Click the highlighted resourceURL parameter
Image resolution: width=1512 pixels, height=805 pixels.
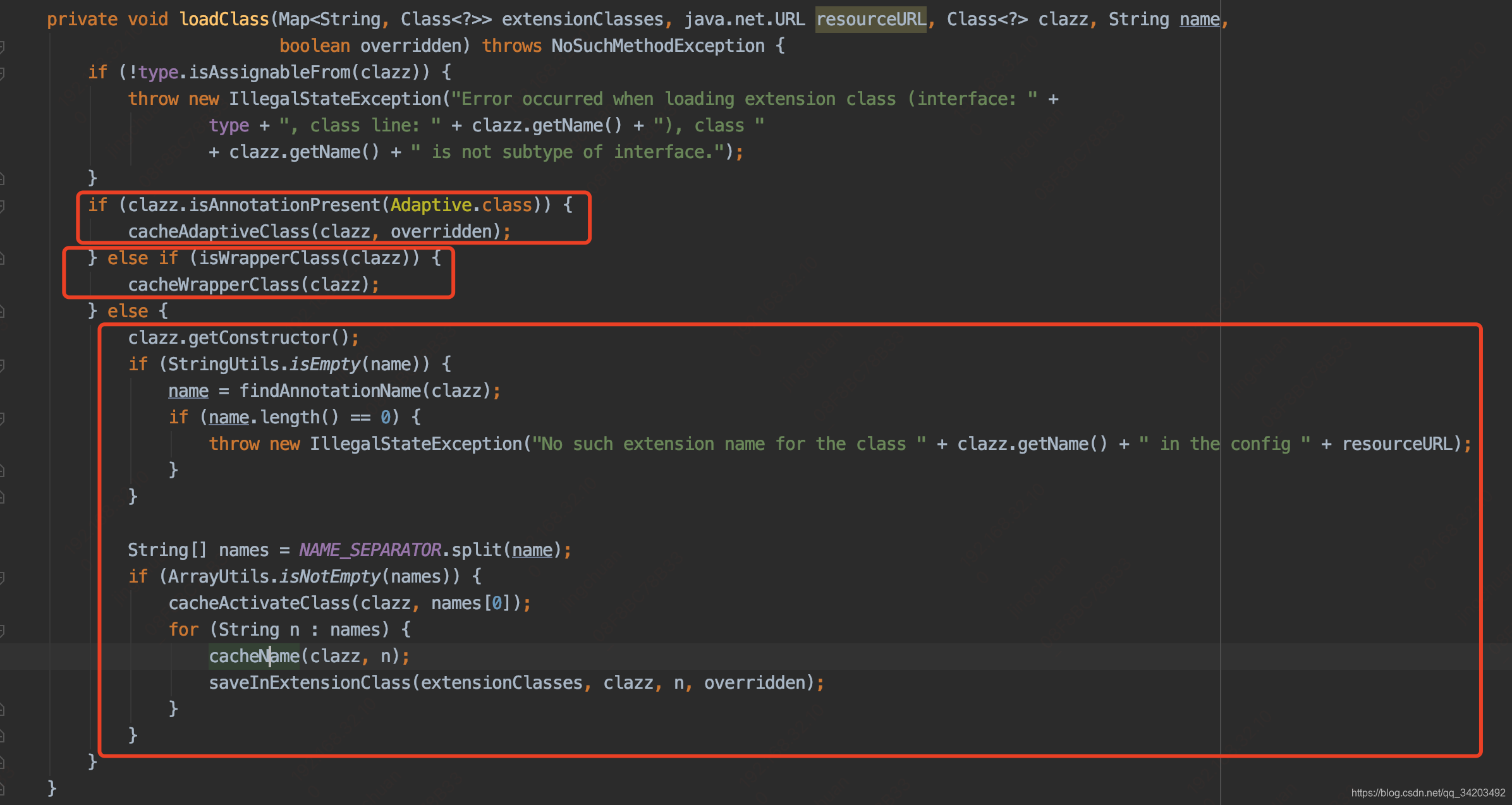(x=870, y=20)
